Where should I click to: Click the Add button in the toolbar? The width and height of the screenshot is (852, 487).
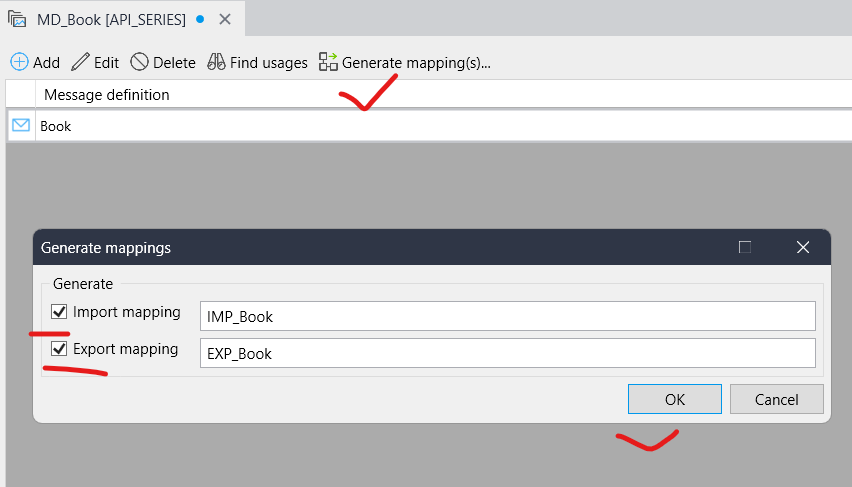(x=35, y=62)
